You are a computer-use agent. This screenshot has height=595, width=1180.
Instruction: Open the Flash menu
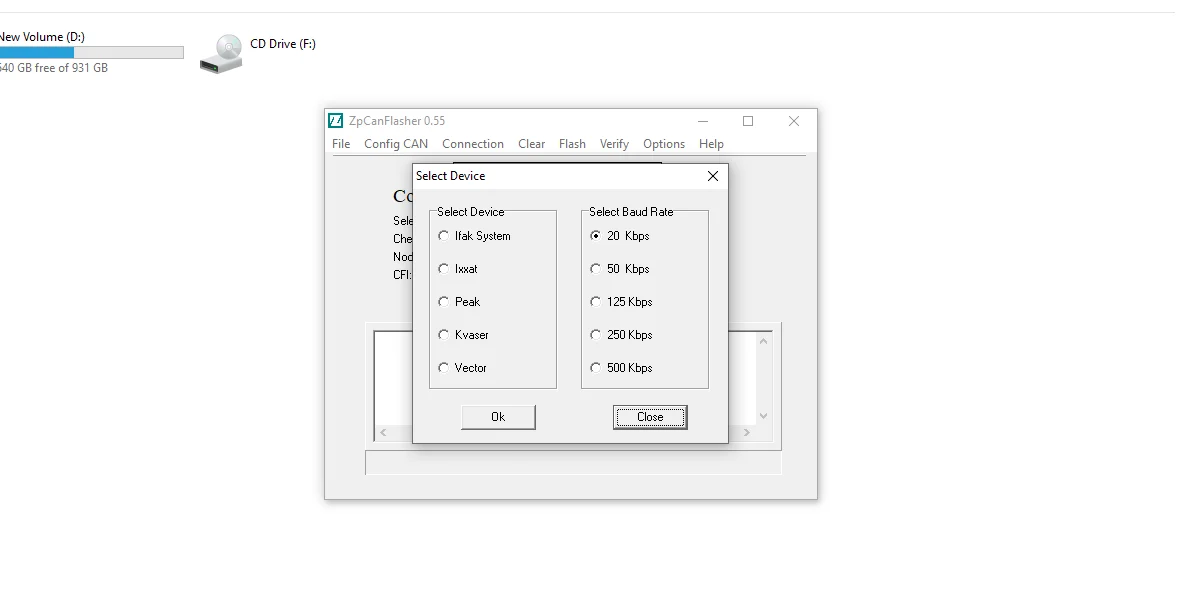[572, 144]
